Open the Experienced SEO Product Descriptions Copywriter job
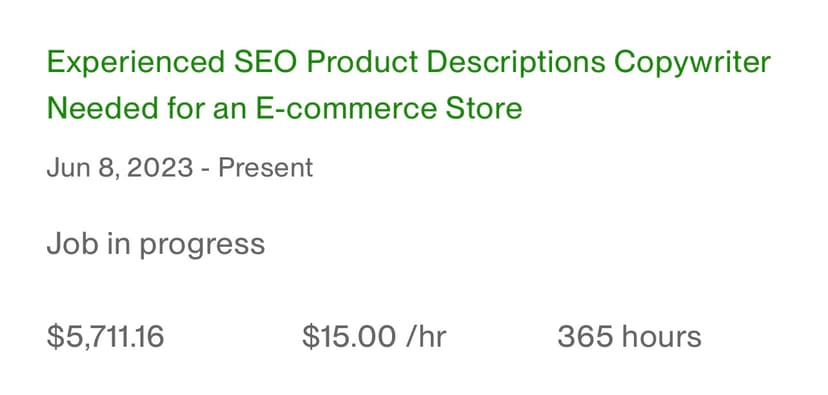This screenshot has width=828, height=395. (x=409, y=86)
